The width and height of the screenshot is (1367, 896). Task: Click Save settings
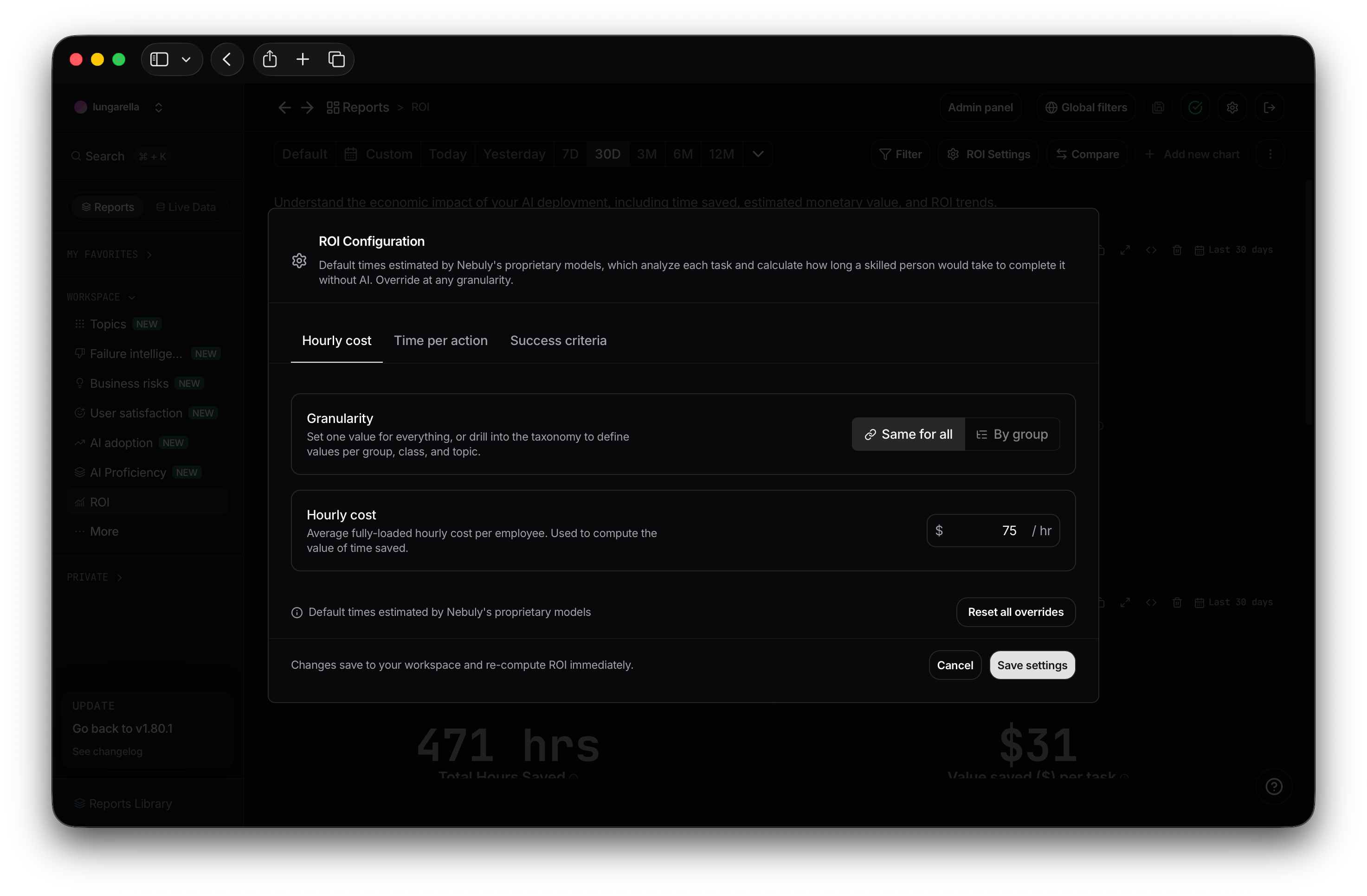click(x=1032, y=665)
